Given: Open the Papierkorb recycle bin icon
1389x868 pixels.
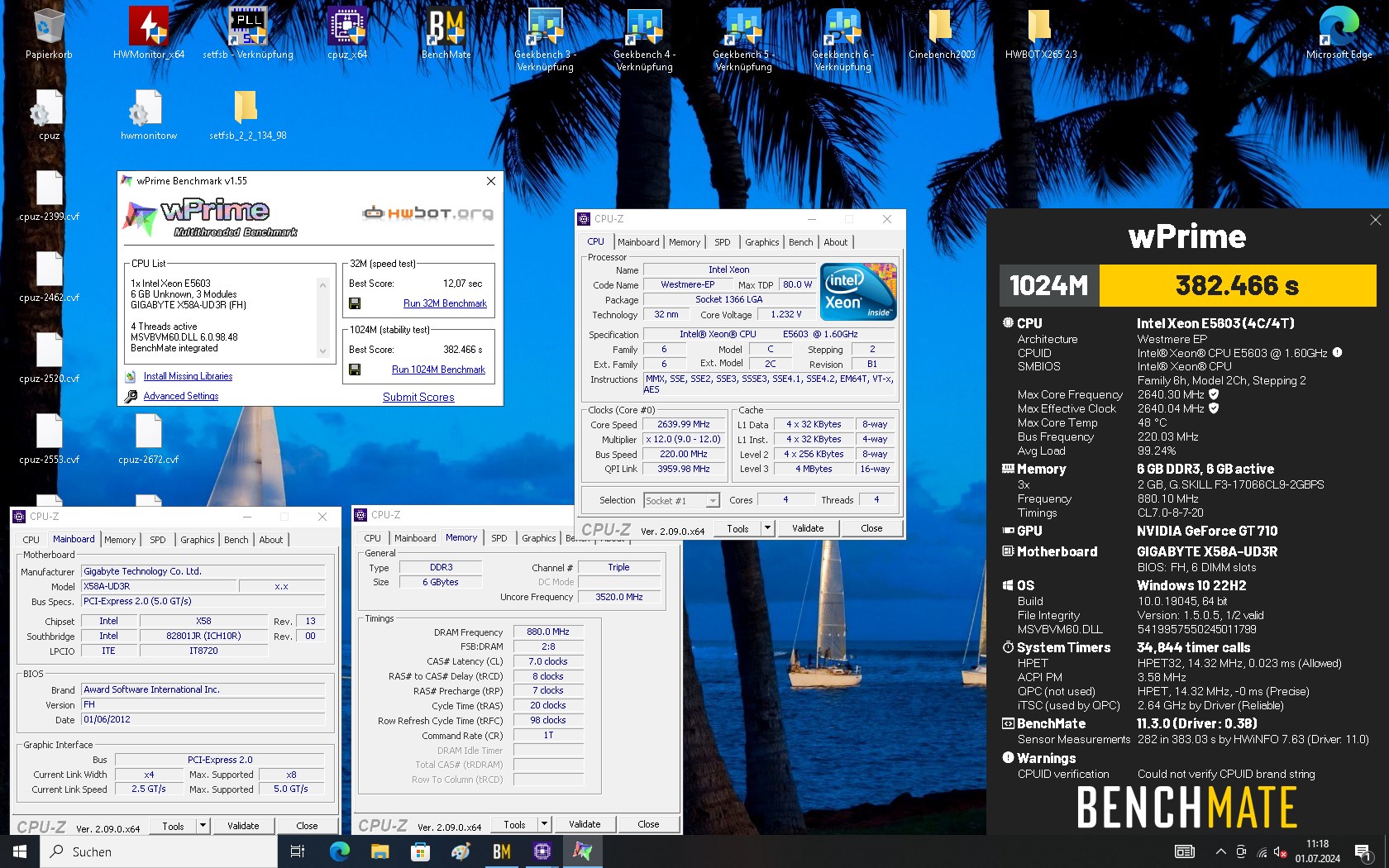Looking at the screenshot, I should coord(49,33).
